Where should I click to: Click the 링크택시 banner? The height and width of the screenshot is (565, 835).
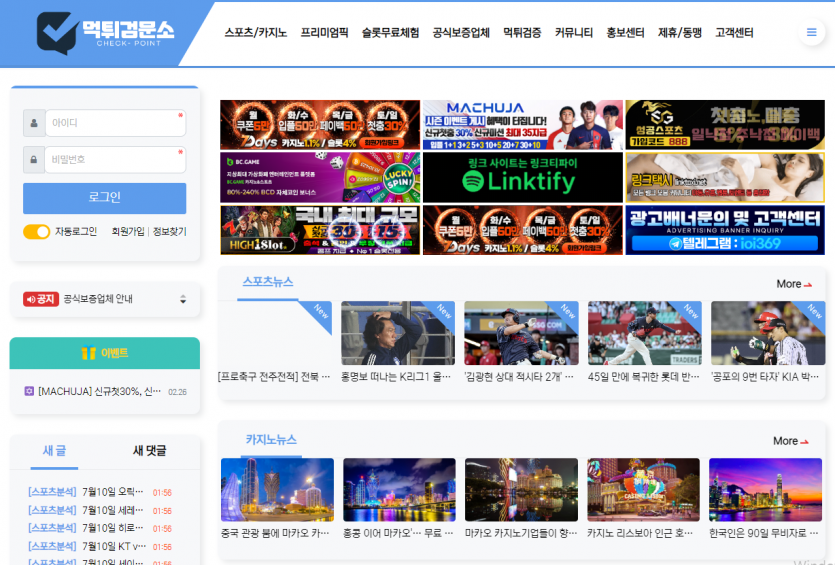tap(725, 177)
